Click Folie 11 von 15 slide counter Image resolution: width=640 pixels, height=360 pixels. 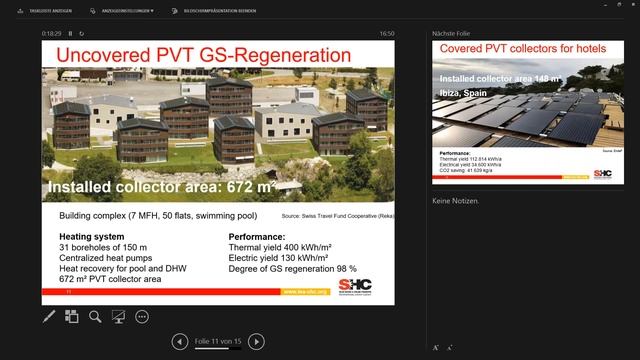[x=218, y=341]
